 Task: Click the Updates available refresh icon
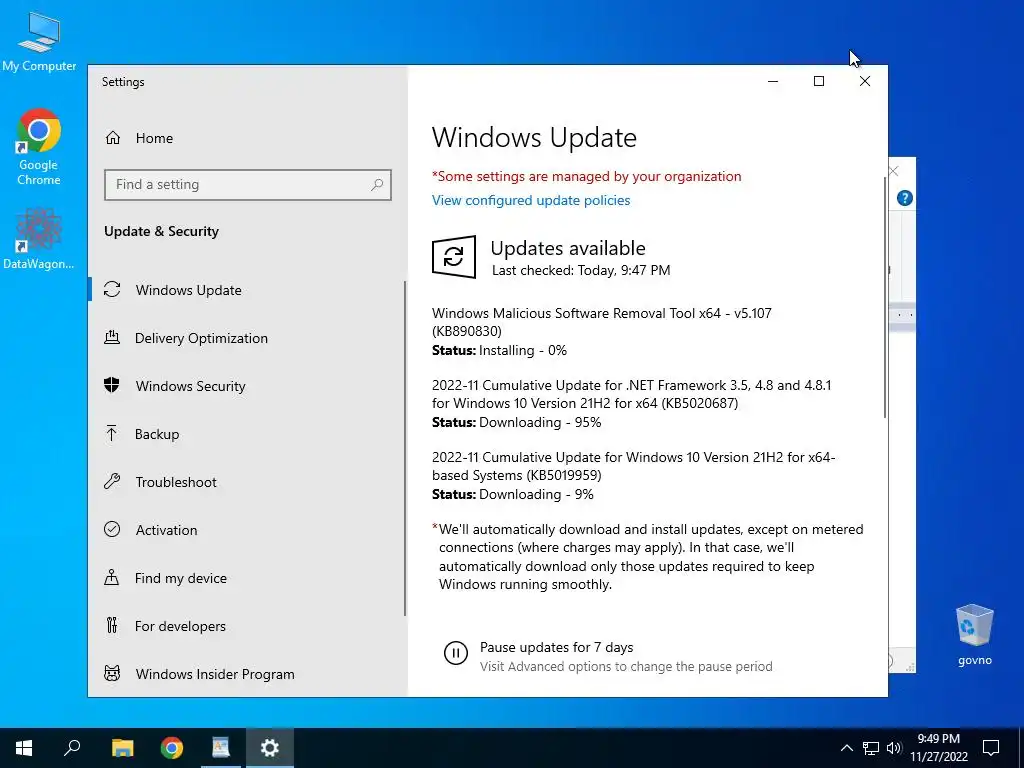(x=454, y=257)
